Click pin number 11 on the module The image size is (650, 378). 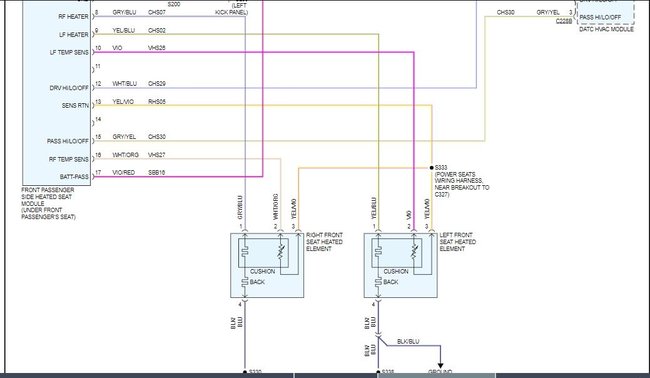pyautogui.click(x=98, y=66)
